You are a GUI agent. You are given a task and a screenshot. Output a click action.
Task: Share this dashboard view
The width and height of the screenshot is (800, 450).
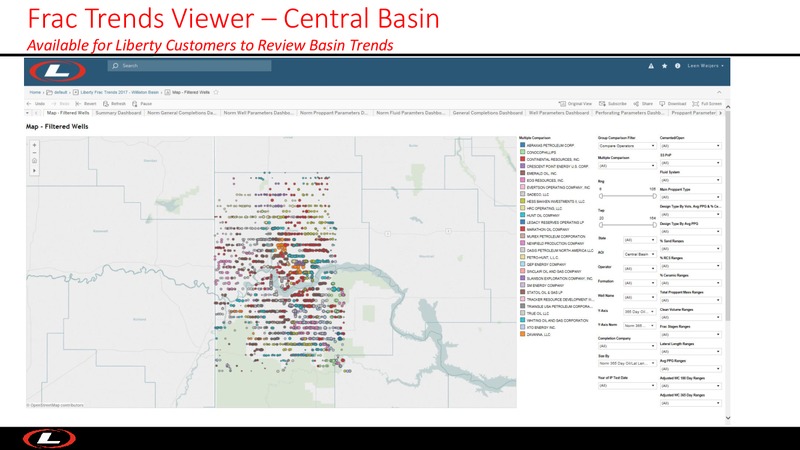(x=643, y=104)
